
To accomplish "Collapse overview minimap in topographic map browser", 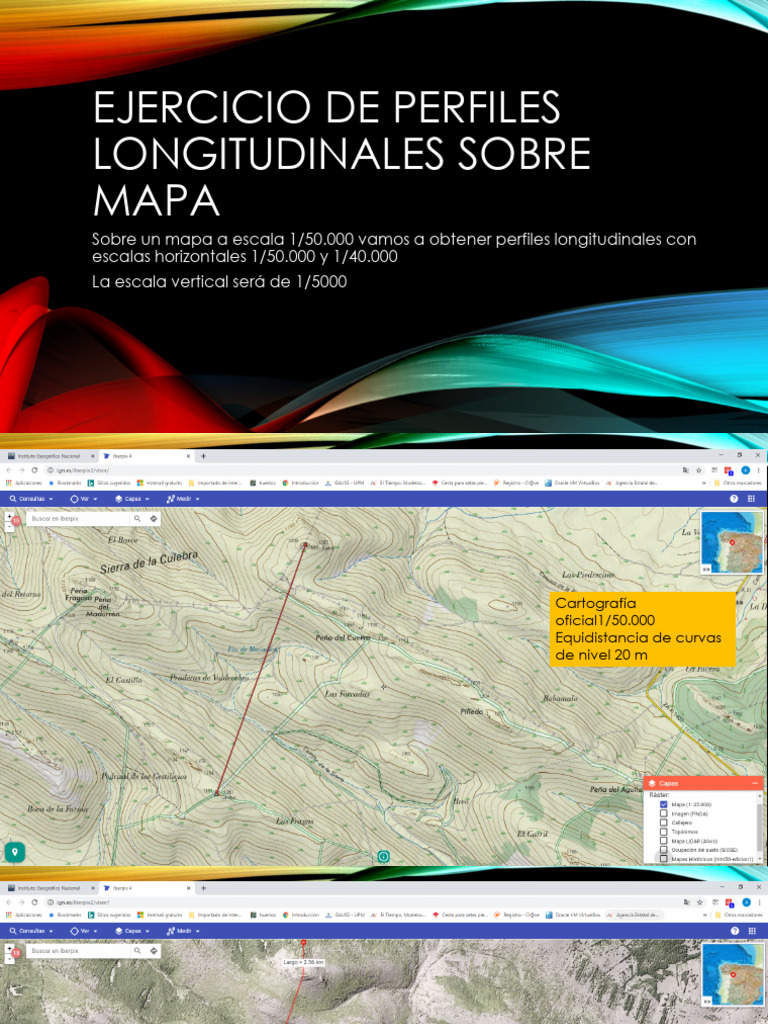I will (707, 569).
